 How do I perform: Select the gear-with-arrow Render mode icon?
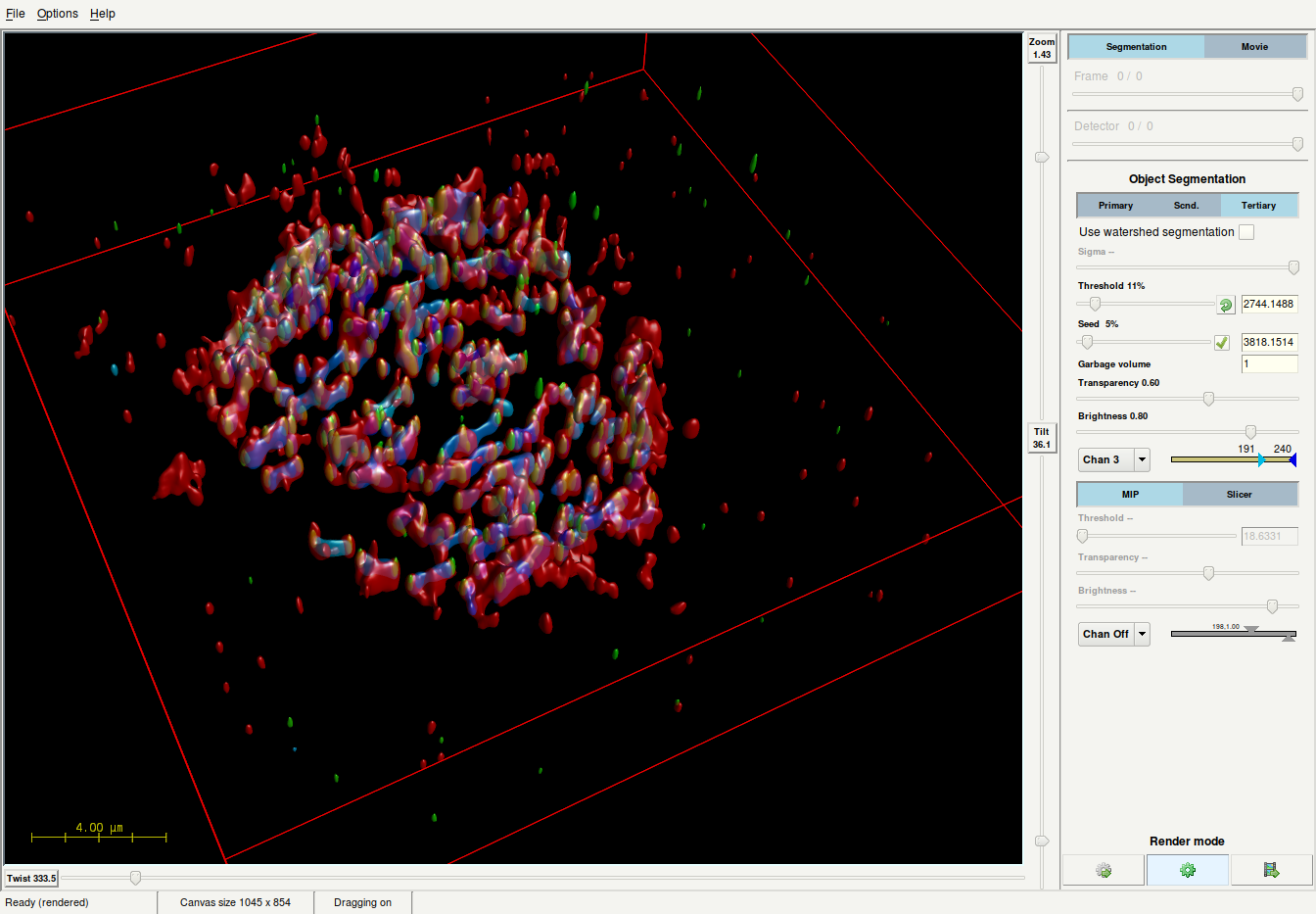tap(1104, 870)
